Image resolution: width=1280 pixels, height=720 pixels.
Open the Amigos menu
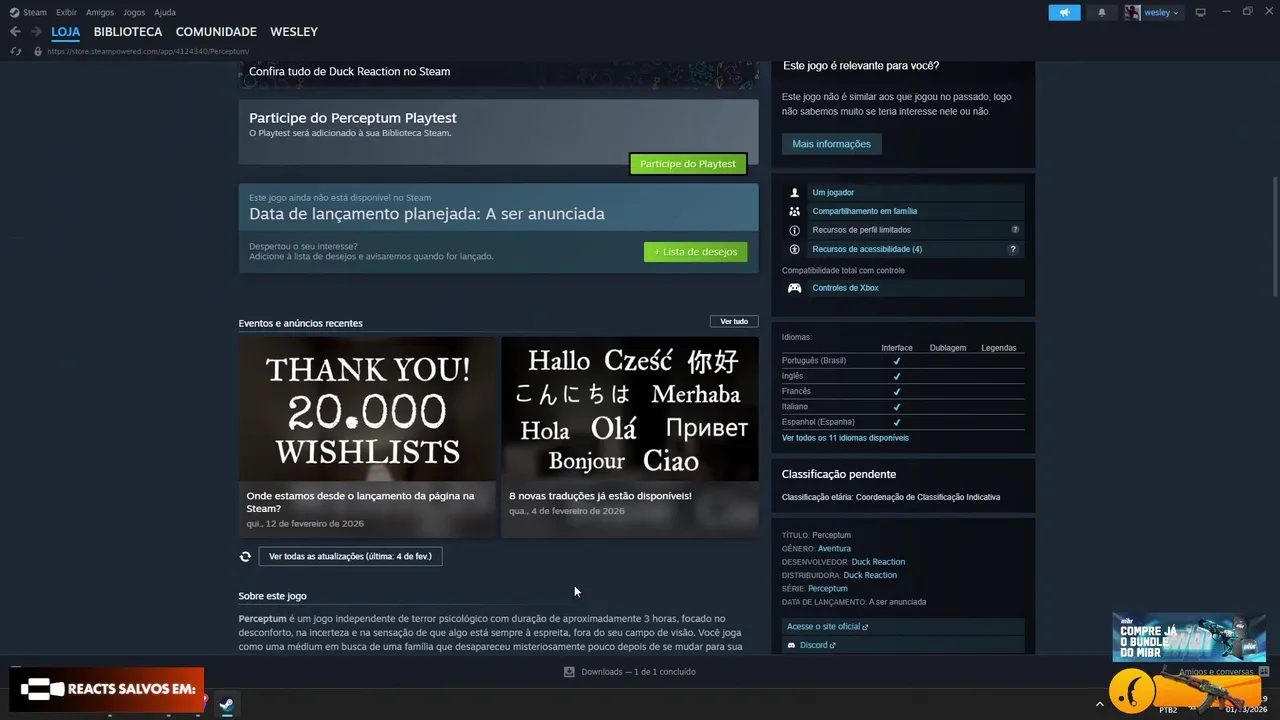(100, 12)
